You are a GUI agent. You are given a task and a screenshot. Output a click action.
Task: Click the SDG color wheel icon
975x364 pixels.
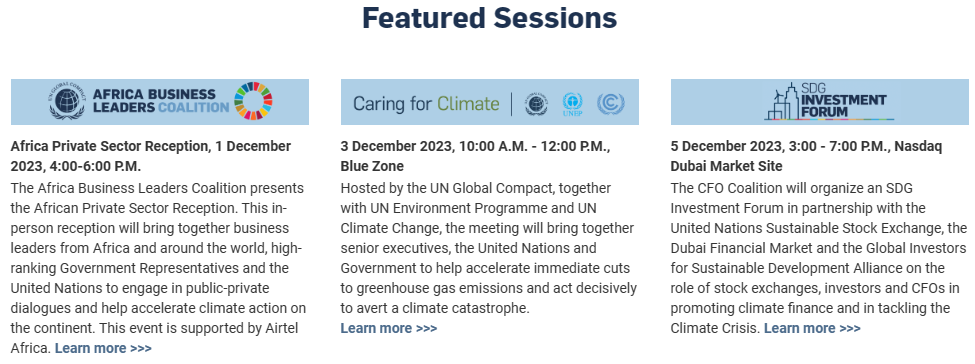click(253, 101)
